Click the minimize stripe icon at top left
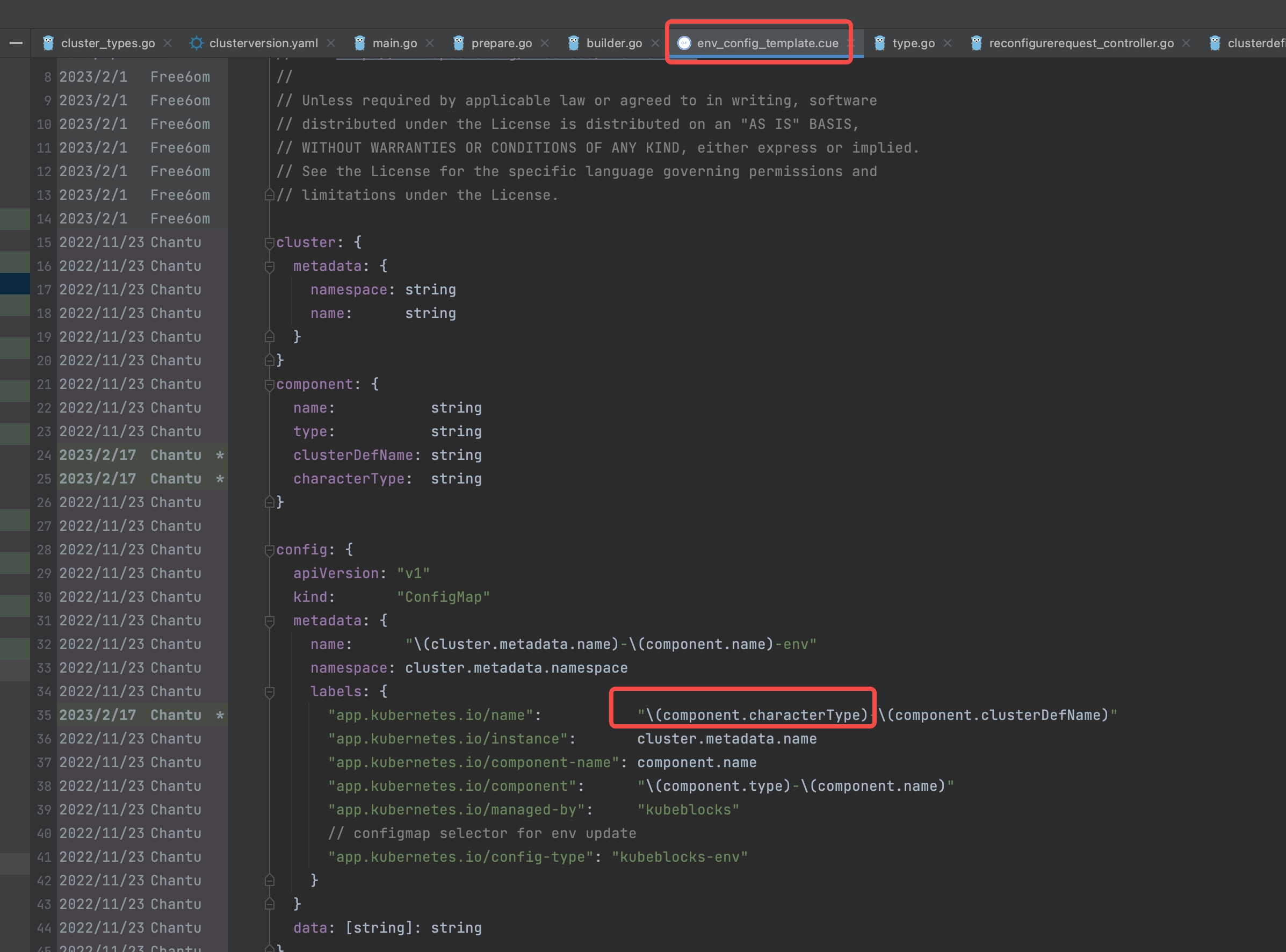Viewport: 1286px width, 952px height. [16, 42]
